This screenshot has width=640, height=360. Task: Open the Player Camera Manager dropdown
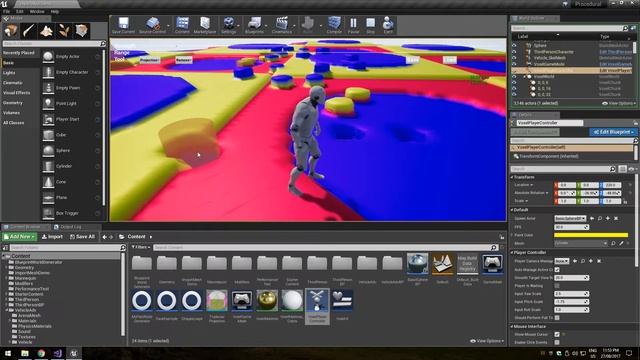pyautogui.click(x=562, y=261)
